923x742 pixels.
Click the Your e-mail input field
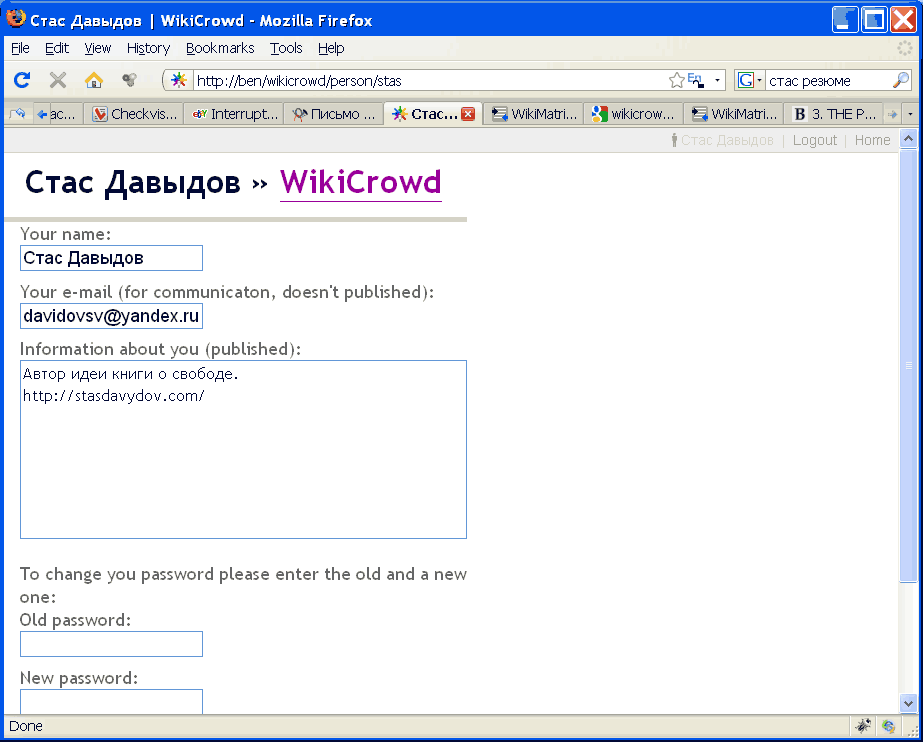111,316
